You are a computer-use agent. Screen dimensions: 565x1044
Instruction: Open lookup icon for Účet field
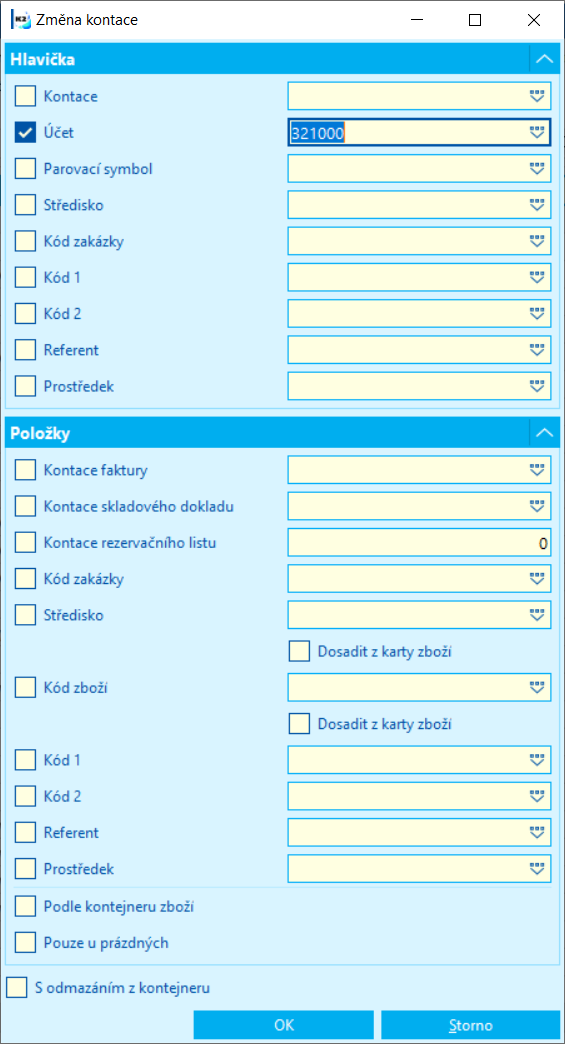[x=537, y=132]
